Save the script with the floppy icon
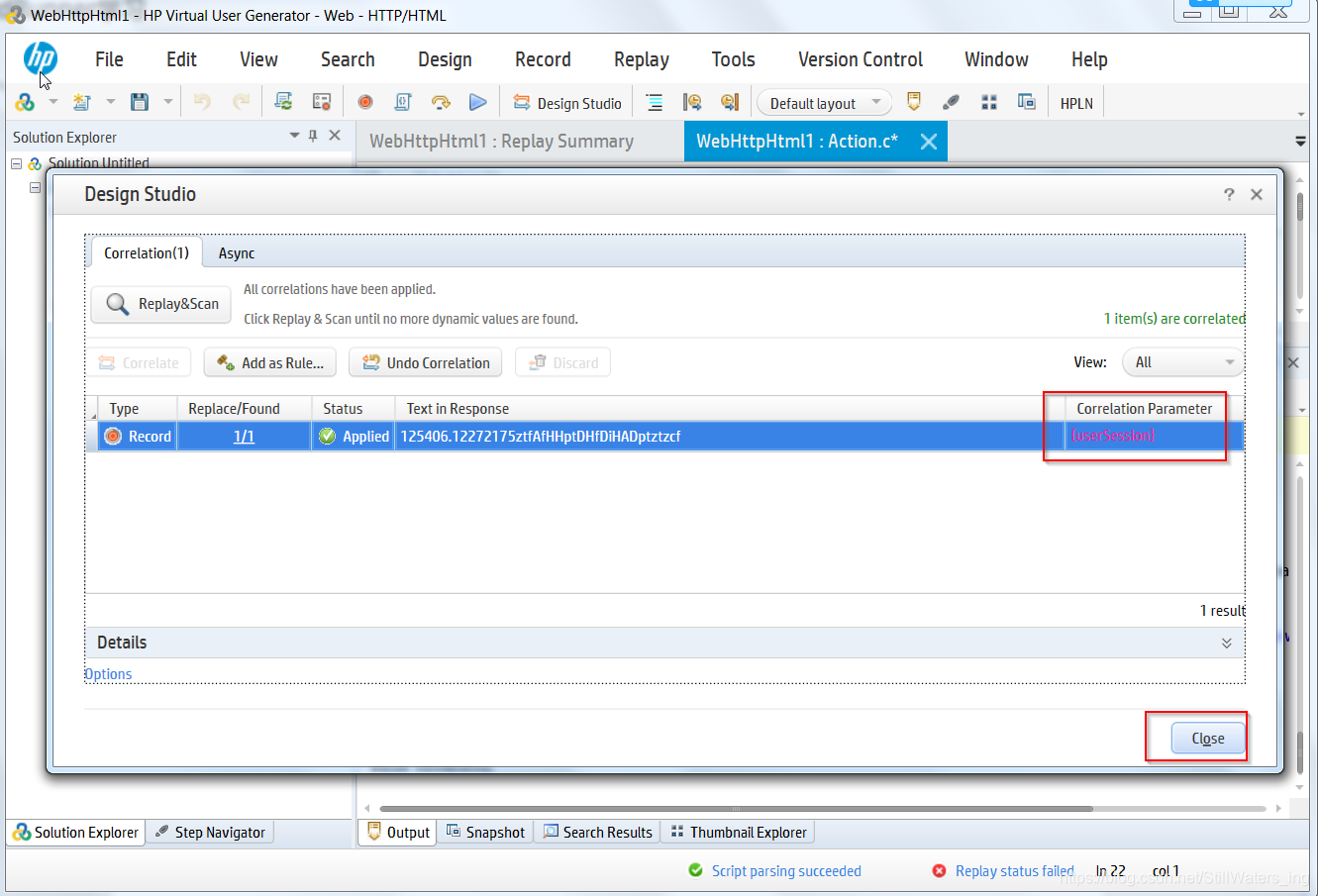The height and width of the screenshot is (896, 1318). [x=140, y=102]
